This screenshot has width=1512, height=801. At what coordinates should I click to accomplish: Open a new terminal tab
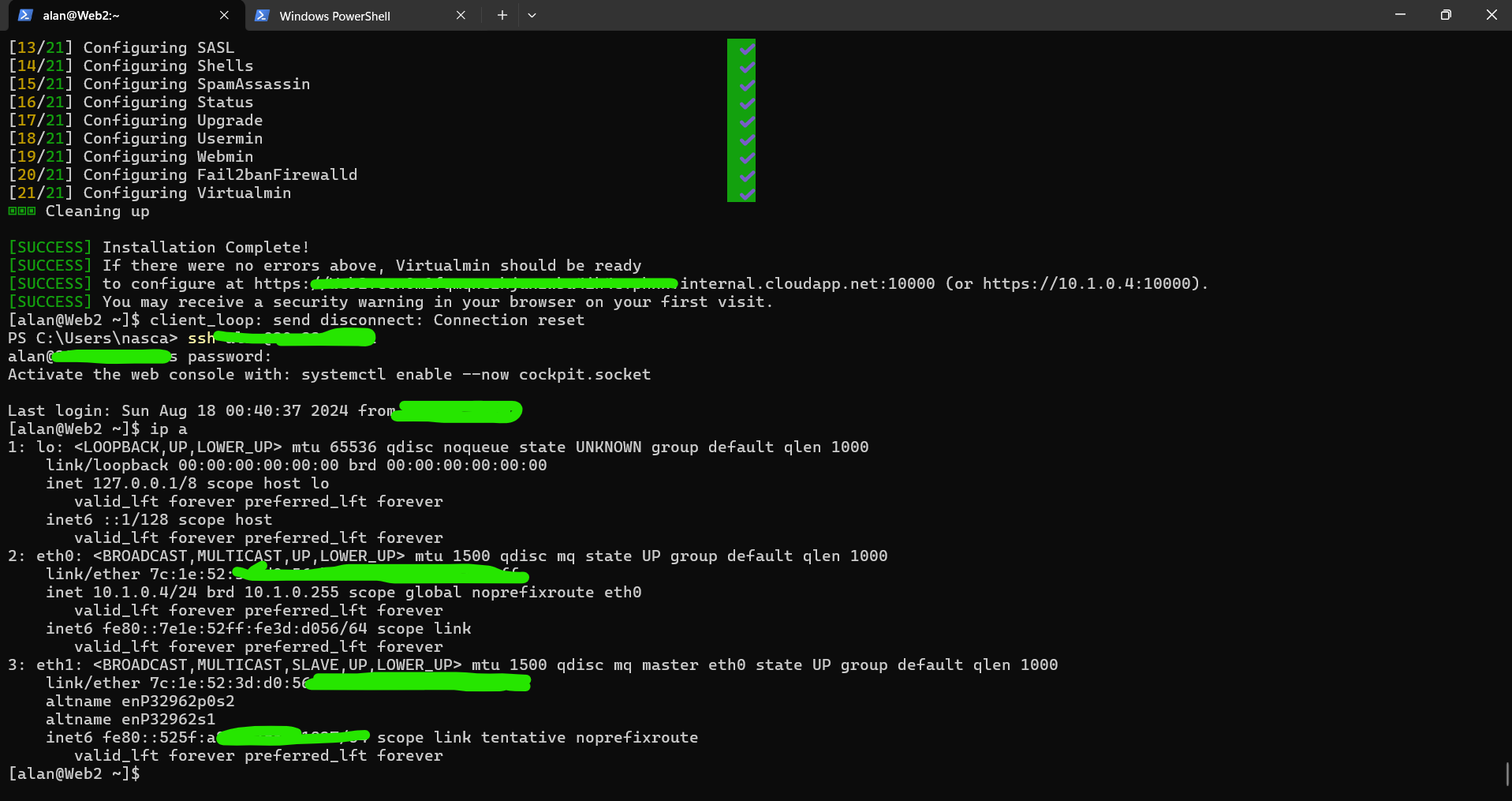(x=502, y=16)
